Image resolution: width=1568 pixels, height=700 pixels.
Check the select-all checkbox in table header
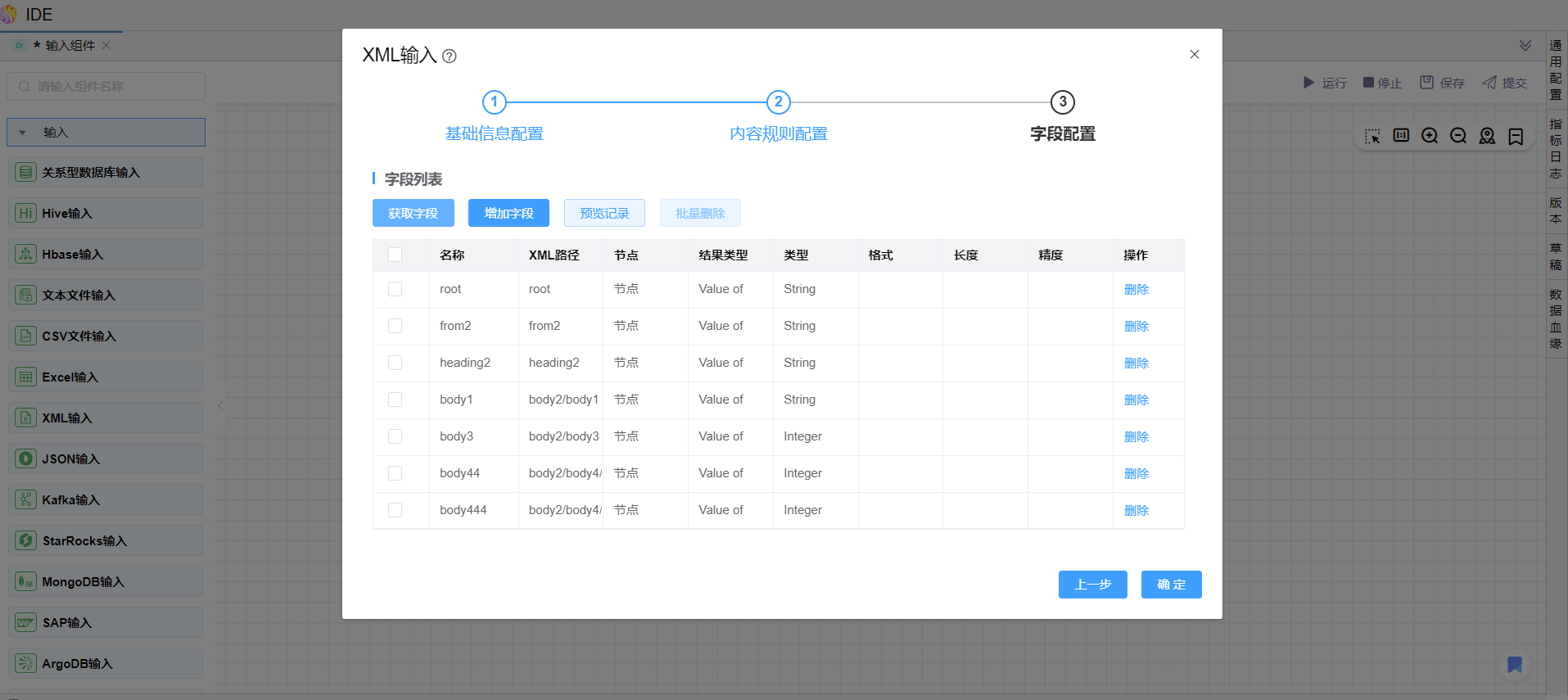tap(395, 255)
